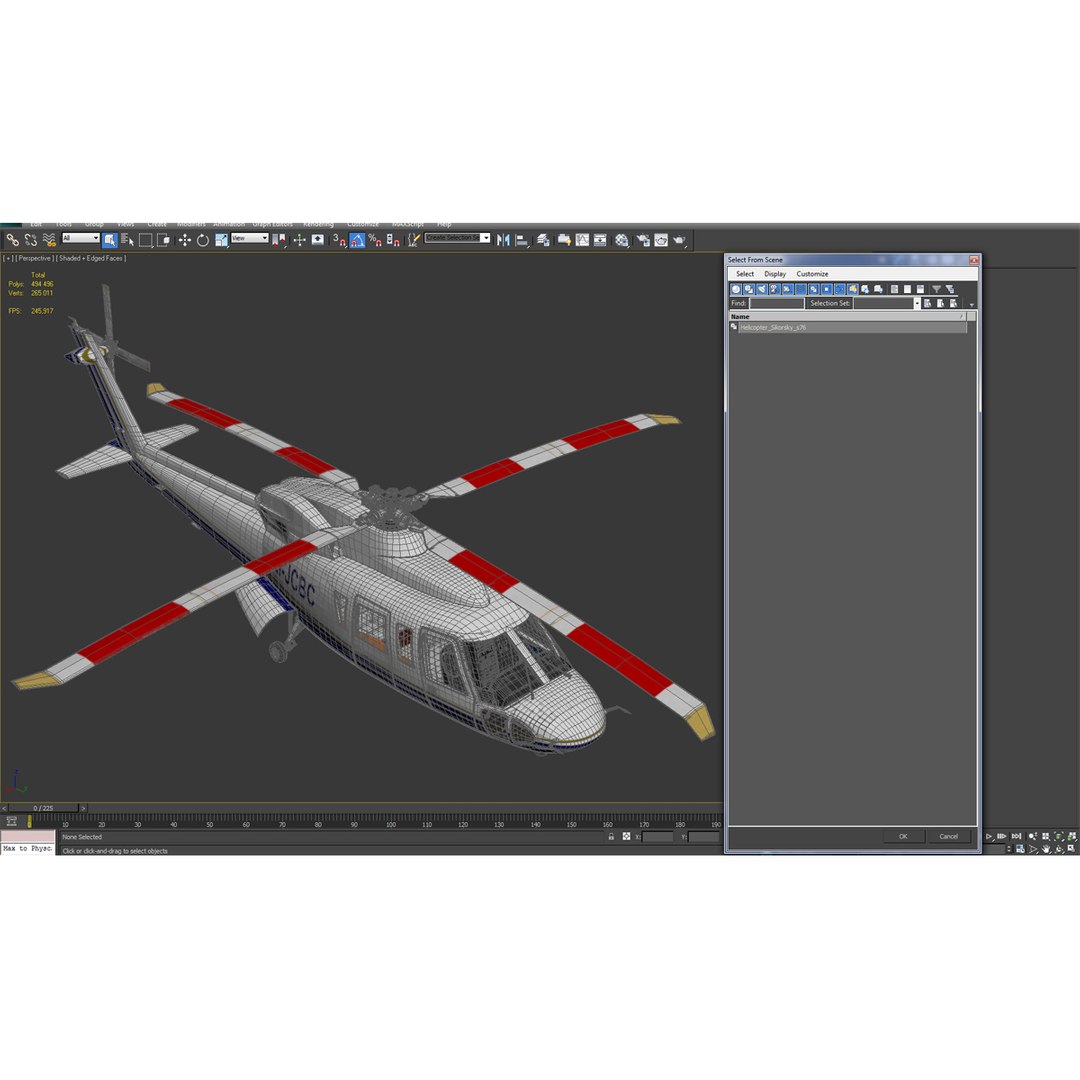Step time slider forward with right arrow

click(83, 808)
